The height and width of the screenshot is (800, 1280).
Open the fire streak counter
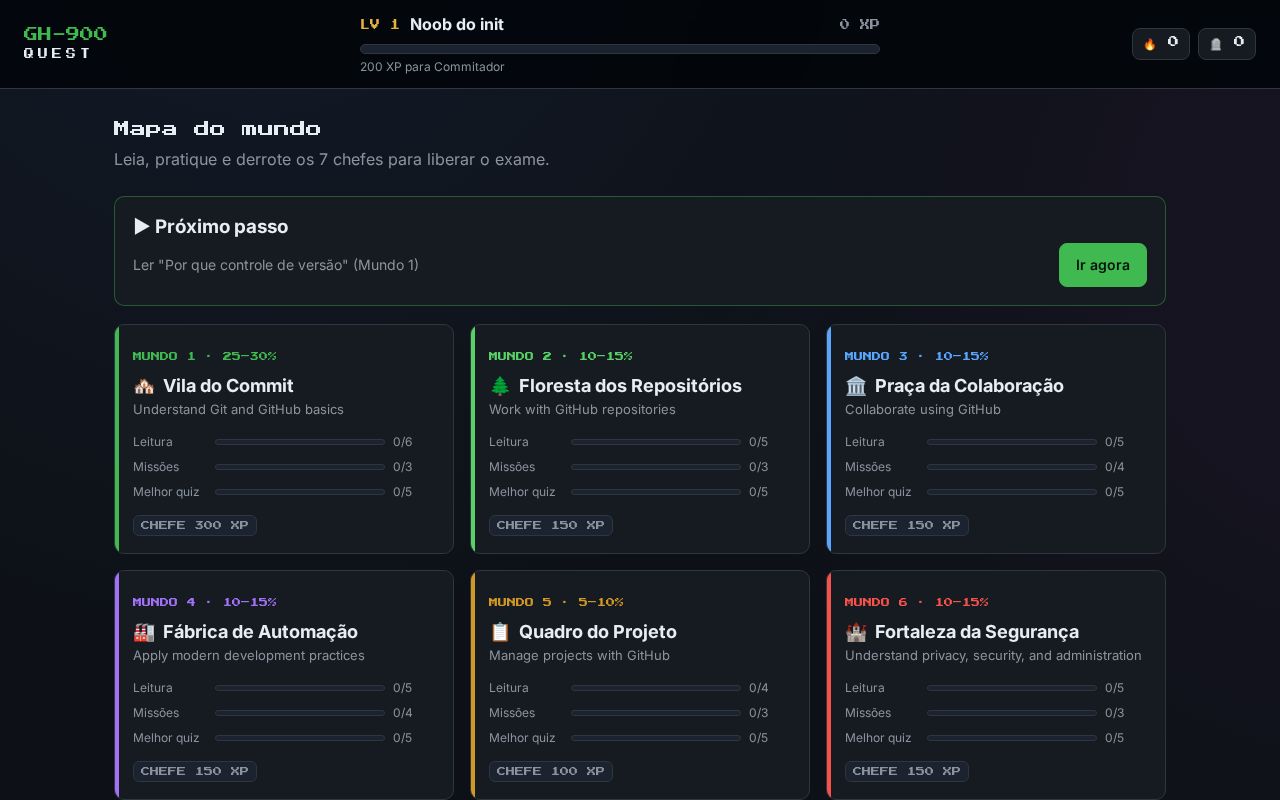click(1161, 44)
